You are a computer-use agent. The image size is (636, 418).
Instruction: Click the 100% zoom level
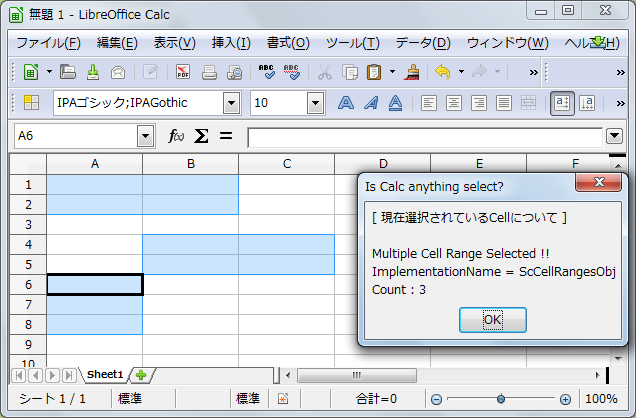601,399
